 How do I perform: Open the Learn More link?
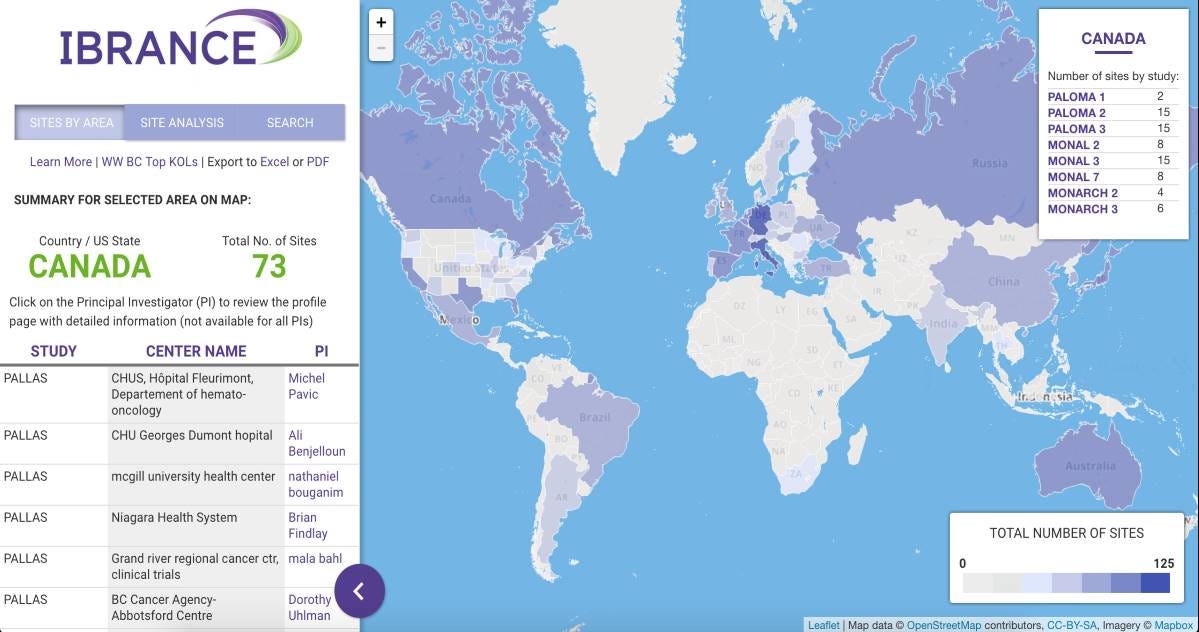[60, 162]
